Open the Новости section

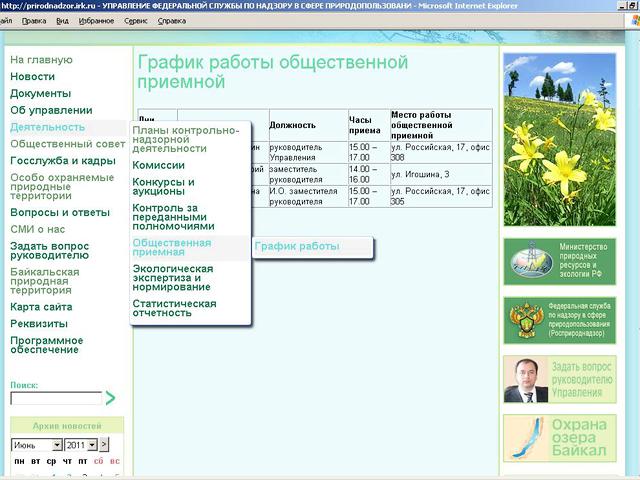tap(33, 76)
